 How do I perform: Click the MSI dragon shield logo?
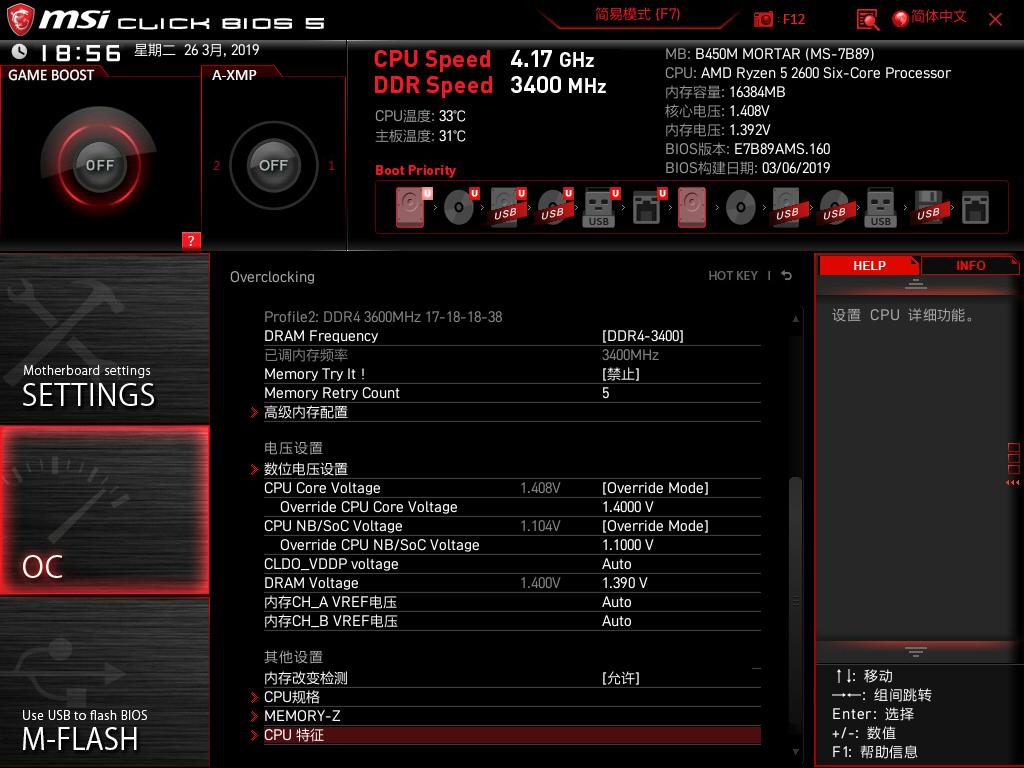coord(20,19)
